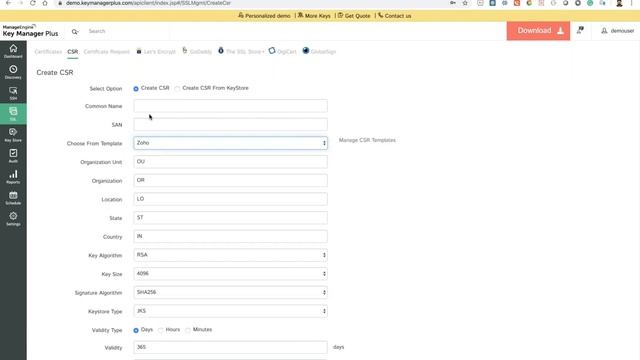Click the browser reload icon
Image resolution: width=640 pixels, height=360 pixels.
tap(33, 3)
